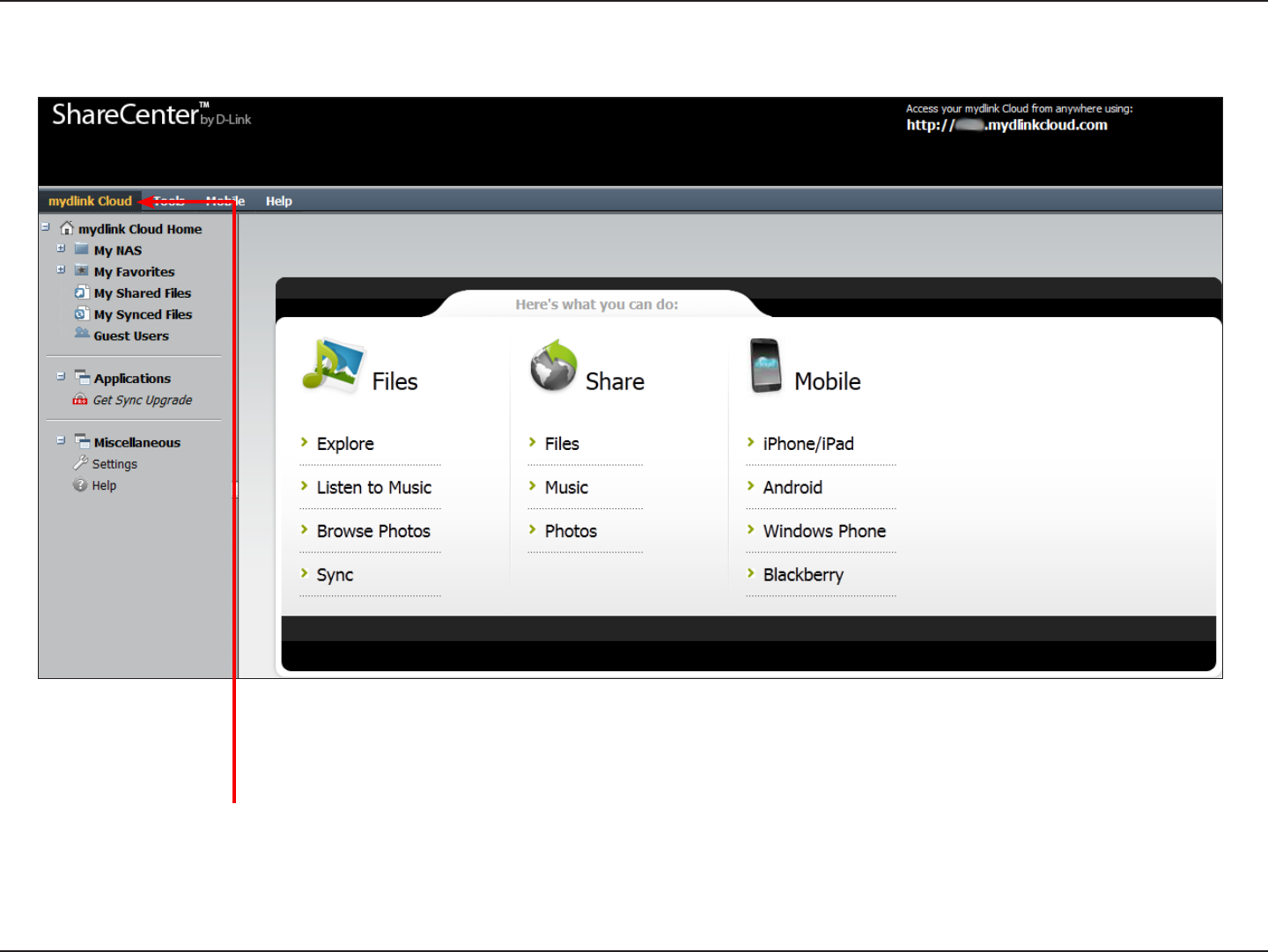1268x952 pixels.
Task: Click the "Access your mydlink Cloud from anywhere using:" text
Action: (x=1020, y=109)
